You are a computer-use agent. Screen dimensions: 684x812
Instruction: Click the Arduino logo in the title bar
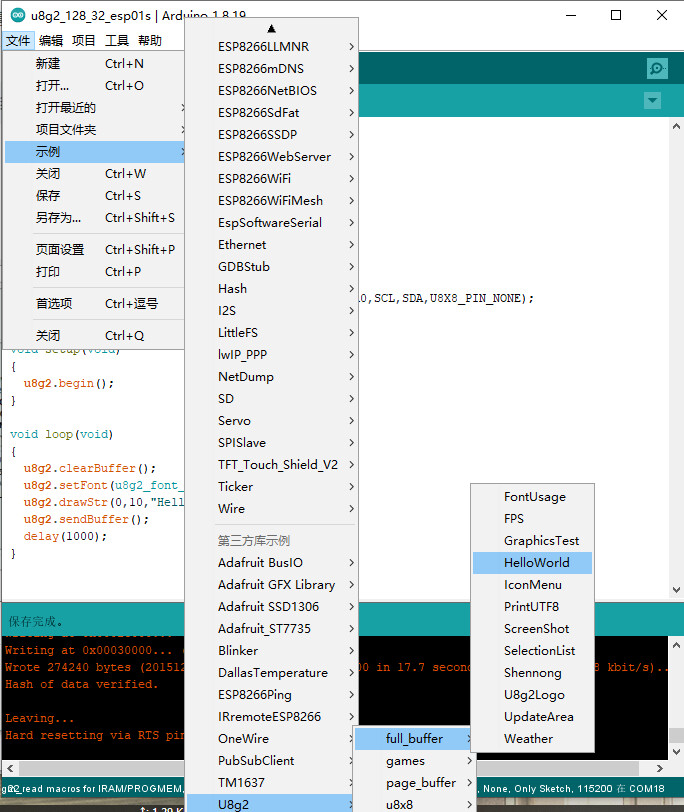(x=18, y=15)
